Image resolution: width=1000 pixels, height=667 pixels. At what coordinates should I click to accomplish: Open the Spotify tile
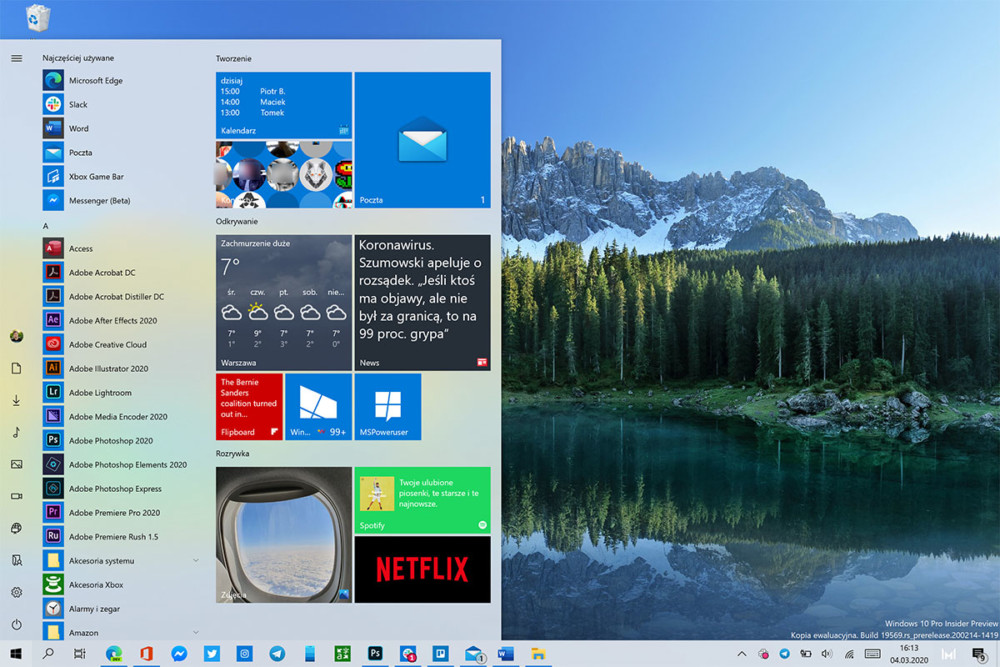pos(423,500)
